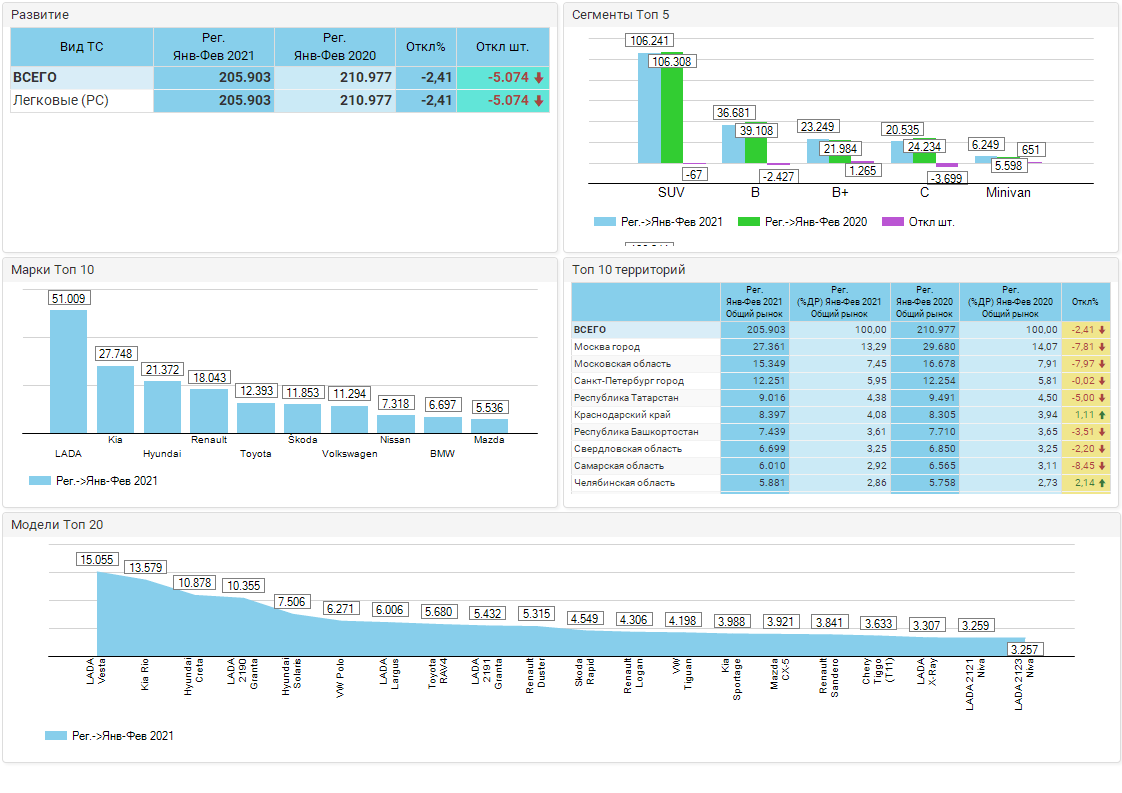Click red down arrow in Москва город row

(x=1102, y=347)
